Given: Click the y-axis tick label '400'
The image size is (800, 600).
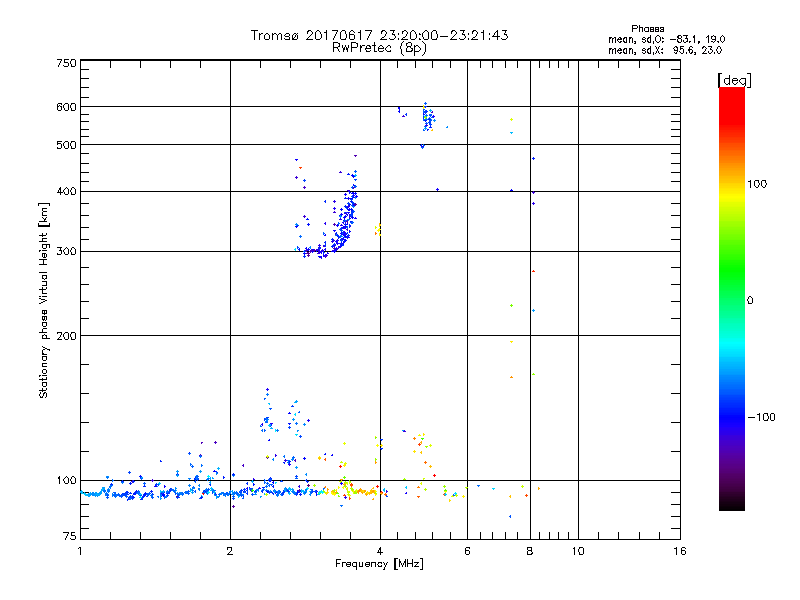Looking at the screenshot, I should coord(66,191).
